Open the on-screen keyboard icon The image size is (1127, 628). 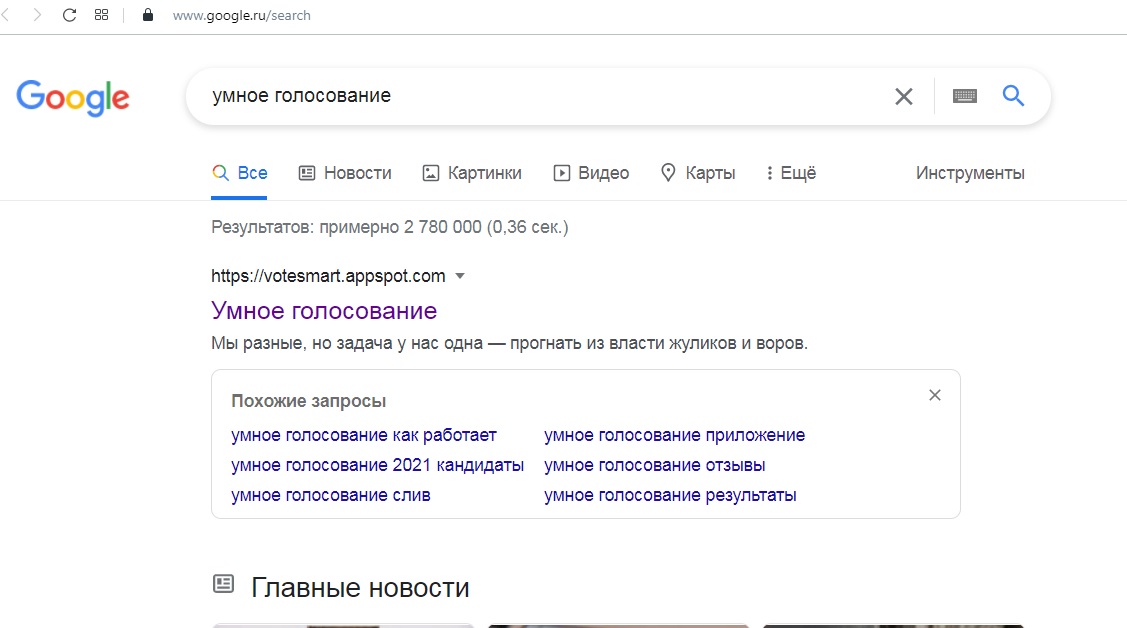click(965, 96)
